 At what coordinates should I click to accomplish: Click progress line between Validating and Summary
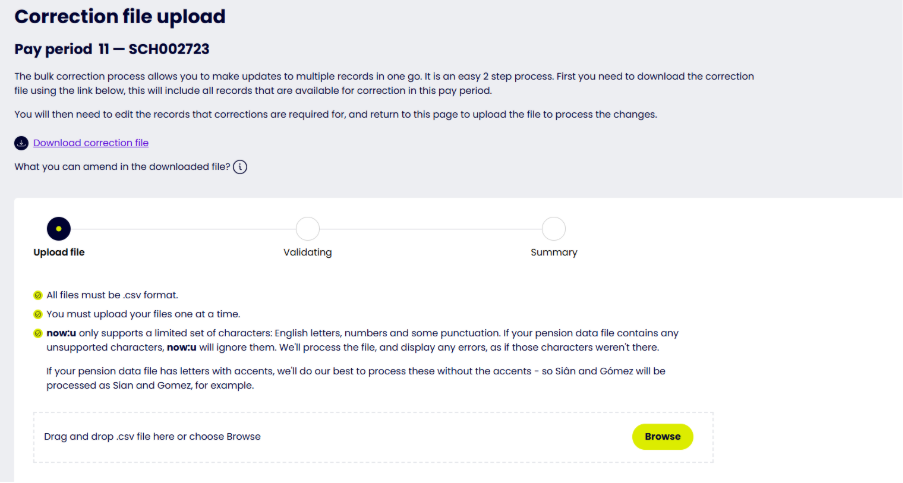coord(431,229)
